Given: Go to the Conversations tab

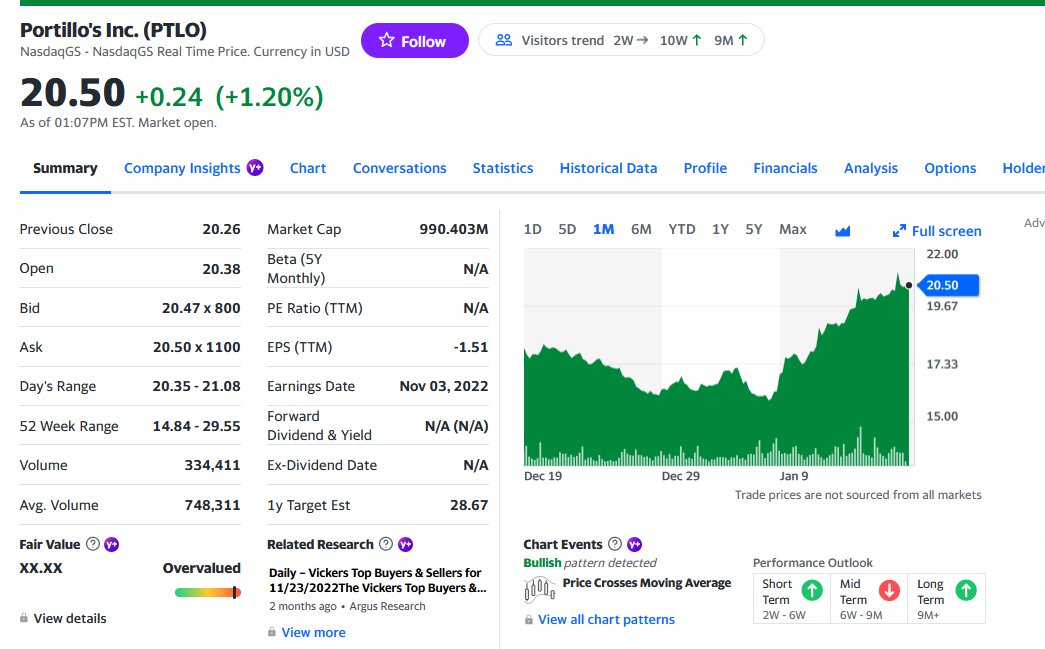Looking at the screenshot, I should (399, 168).
